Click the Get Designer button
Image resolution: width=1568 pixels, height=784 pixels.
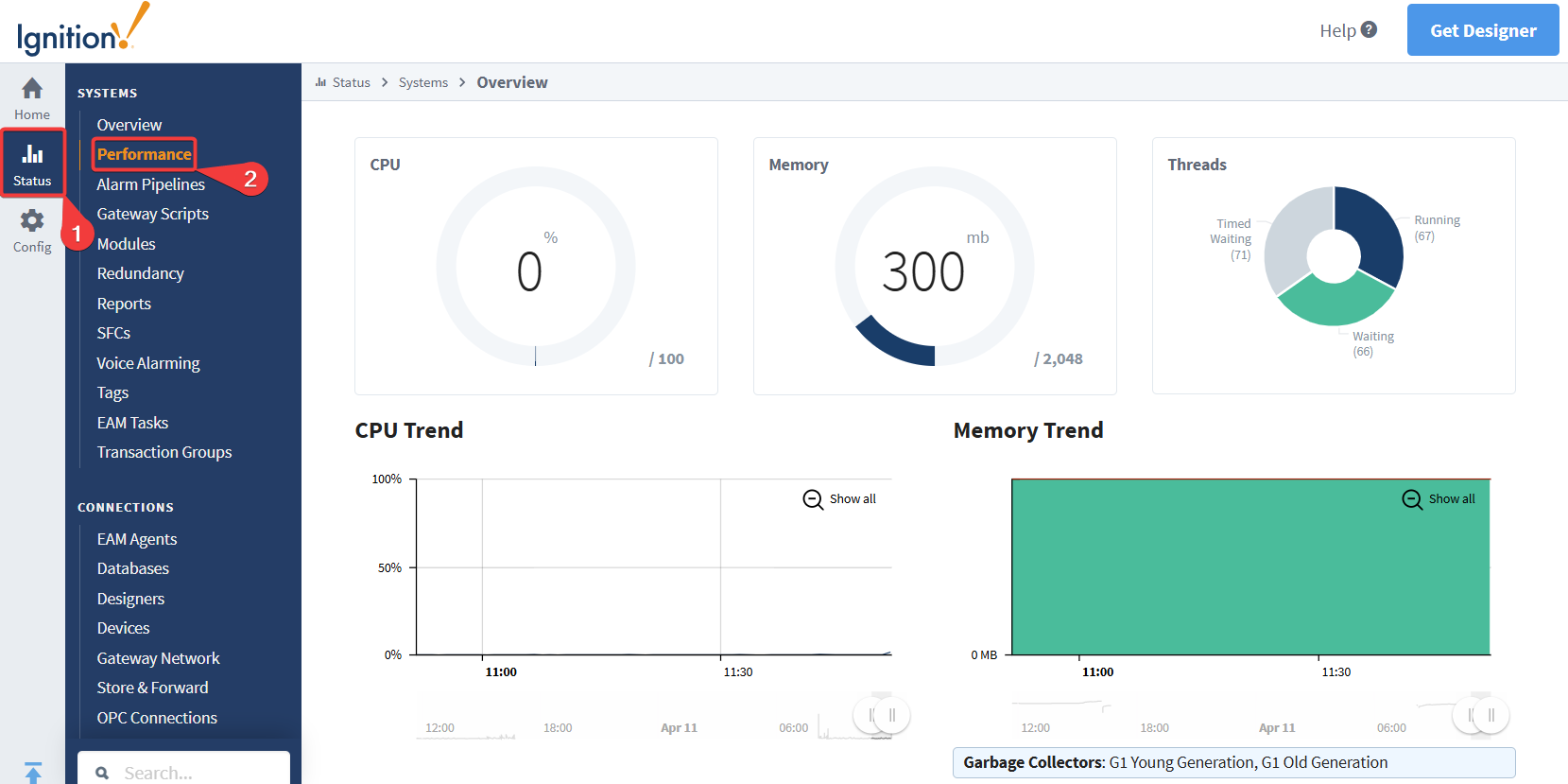(1483, 30)
